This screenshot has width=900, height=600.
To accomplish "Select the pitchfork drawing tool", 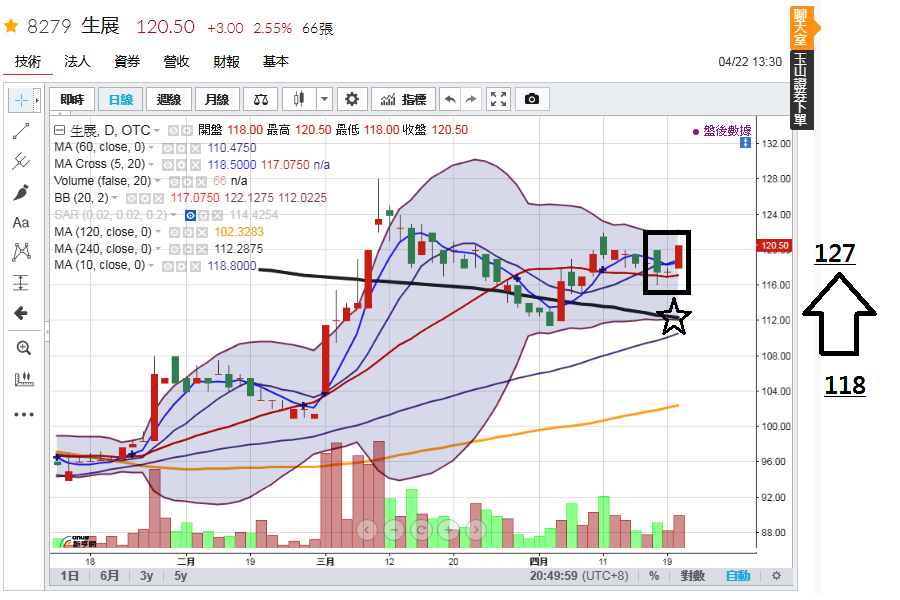I will pos(21,161).
